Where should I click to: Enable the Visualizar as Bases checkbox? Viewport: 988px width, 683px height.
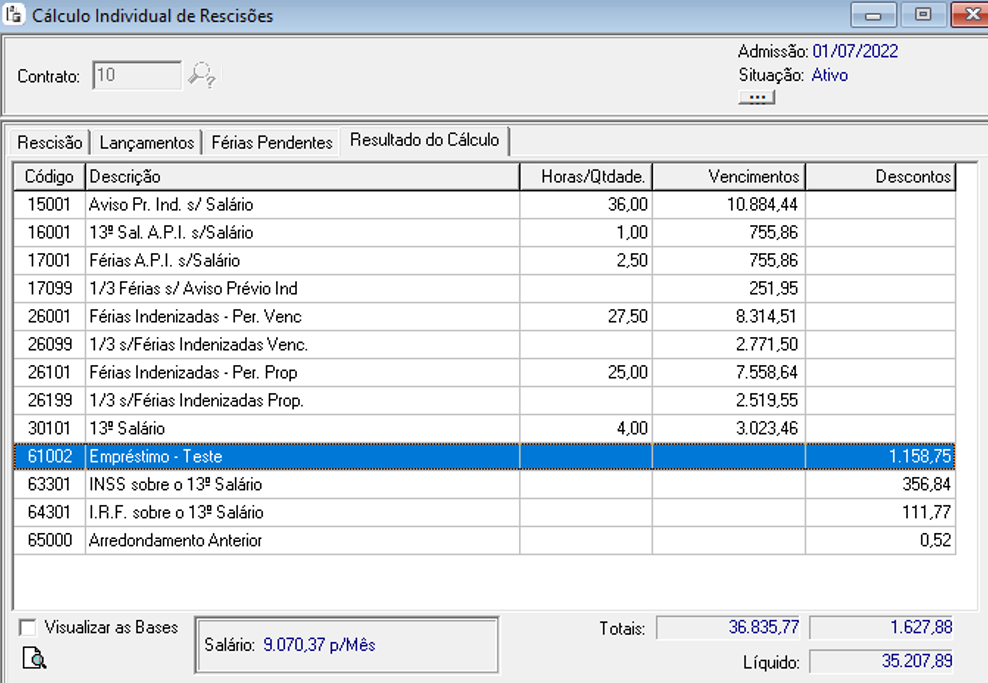click(x=28, y=628)
